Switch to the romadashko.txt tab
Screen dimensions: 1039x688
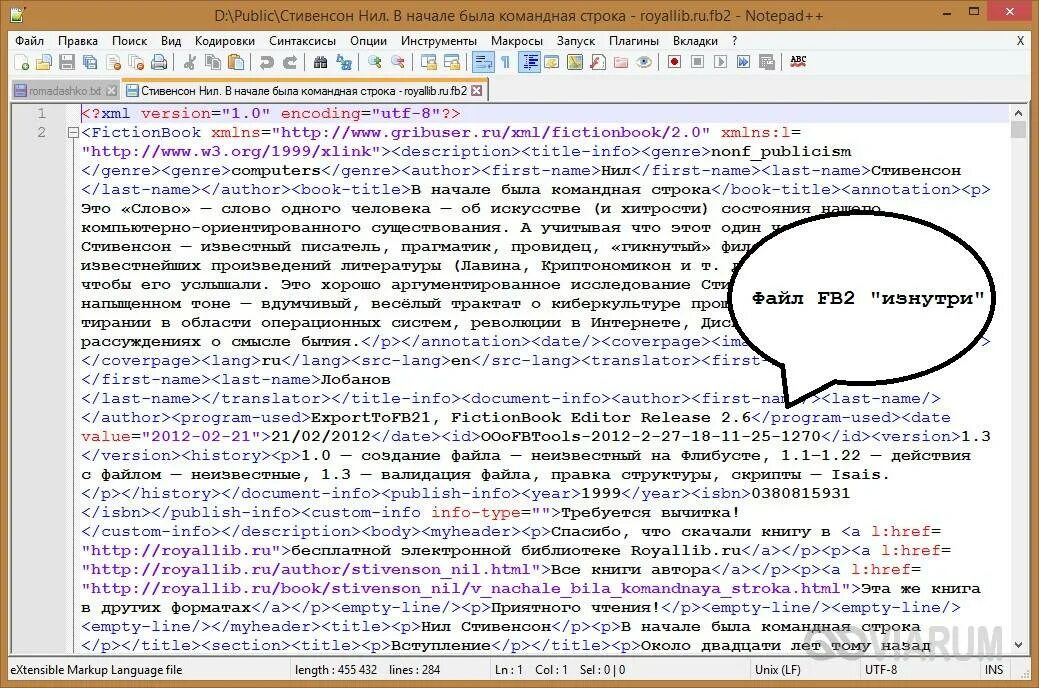pyautogui.click(x=65, y=91)
